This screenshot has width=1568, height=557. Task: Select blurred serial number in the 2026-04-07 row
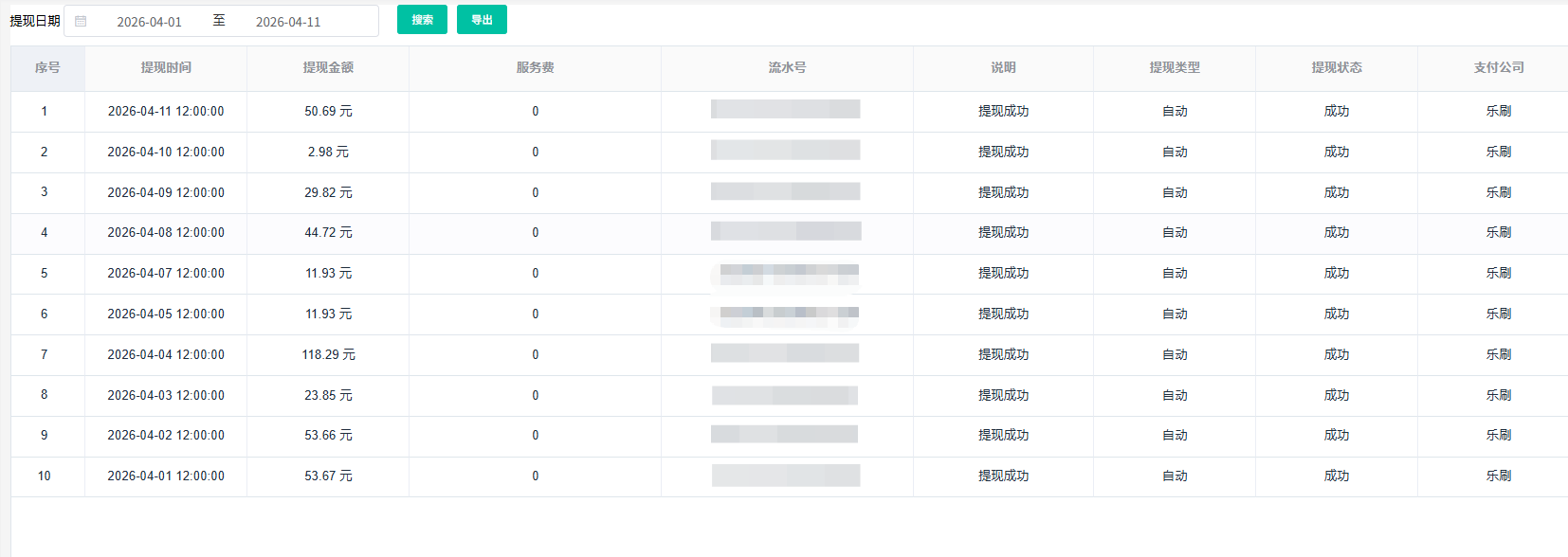pos(786,273)
